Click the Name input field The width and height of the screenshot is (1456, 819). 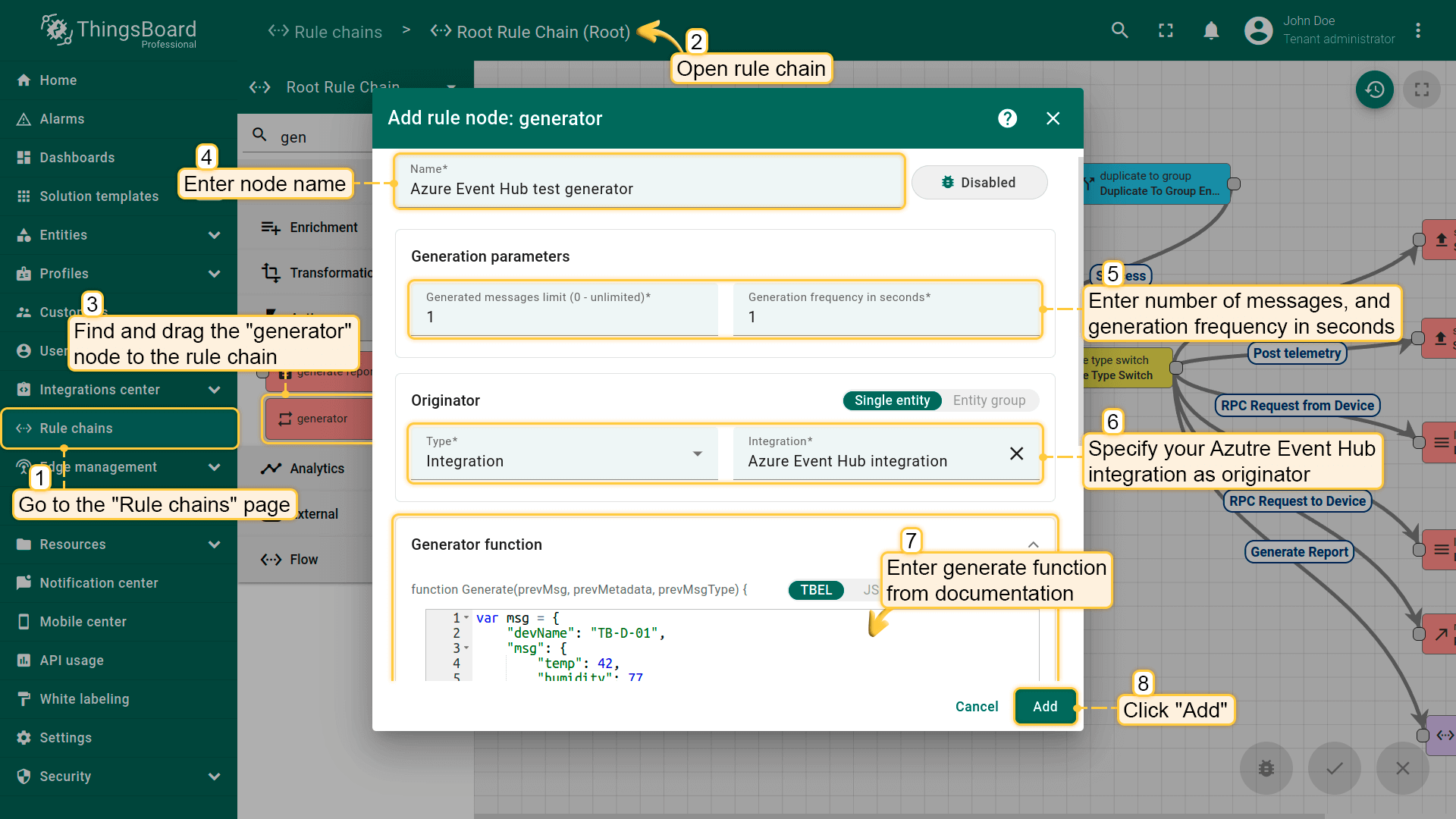[x=648, y=189]
